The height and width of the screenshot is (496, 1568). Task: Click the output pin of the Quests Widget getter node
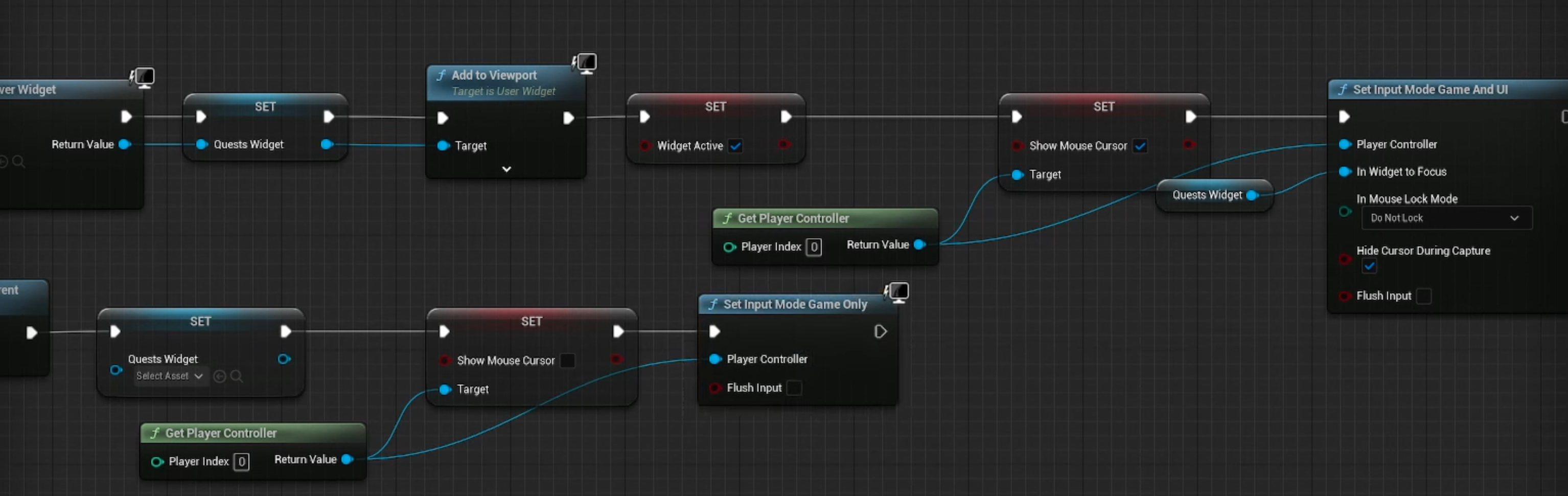(1252, 195)
